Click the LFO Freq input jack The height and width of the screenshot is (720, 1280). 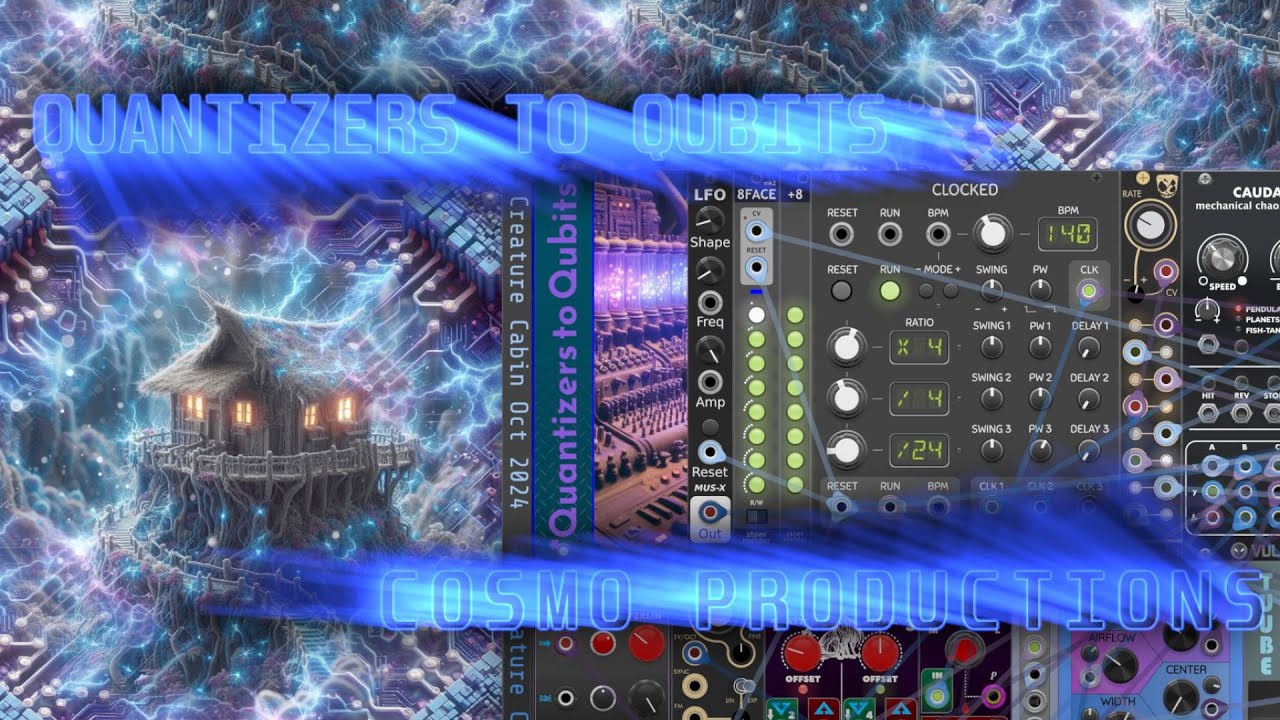pyautogui.click(x=710, y=302)
